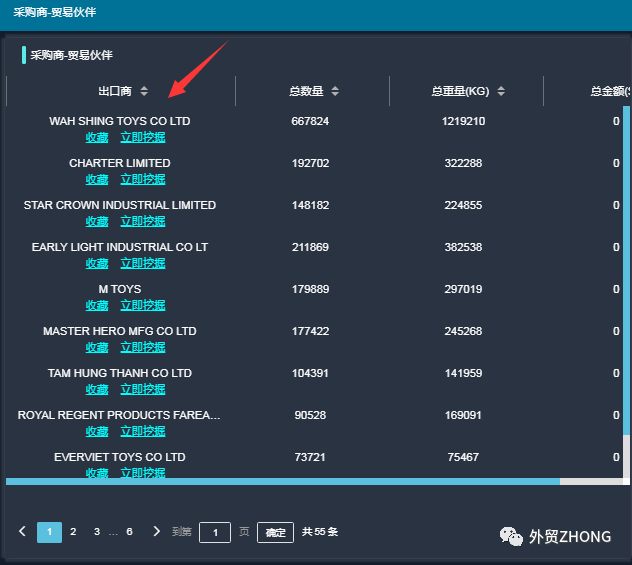
Task: Select exporter WAH SHING TOYS CO LTD
Action: click(120, 121)
